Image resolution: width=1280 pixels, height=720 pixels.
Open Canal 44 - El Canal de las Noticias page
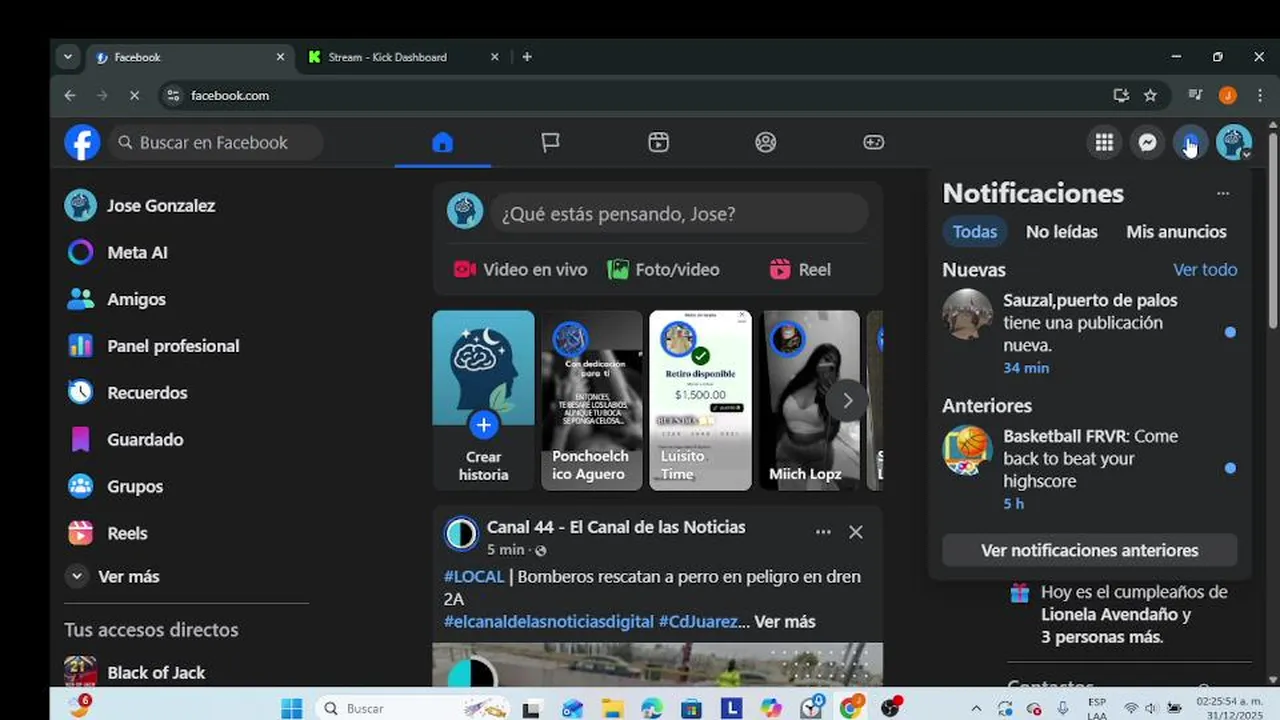(616, 527)
